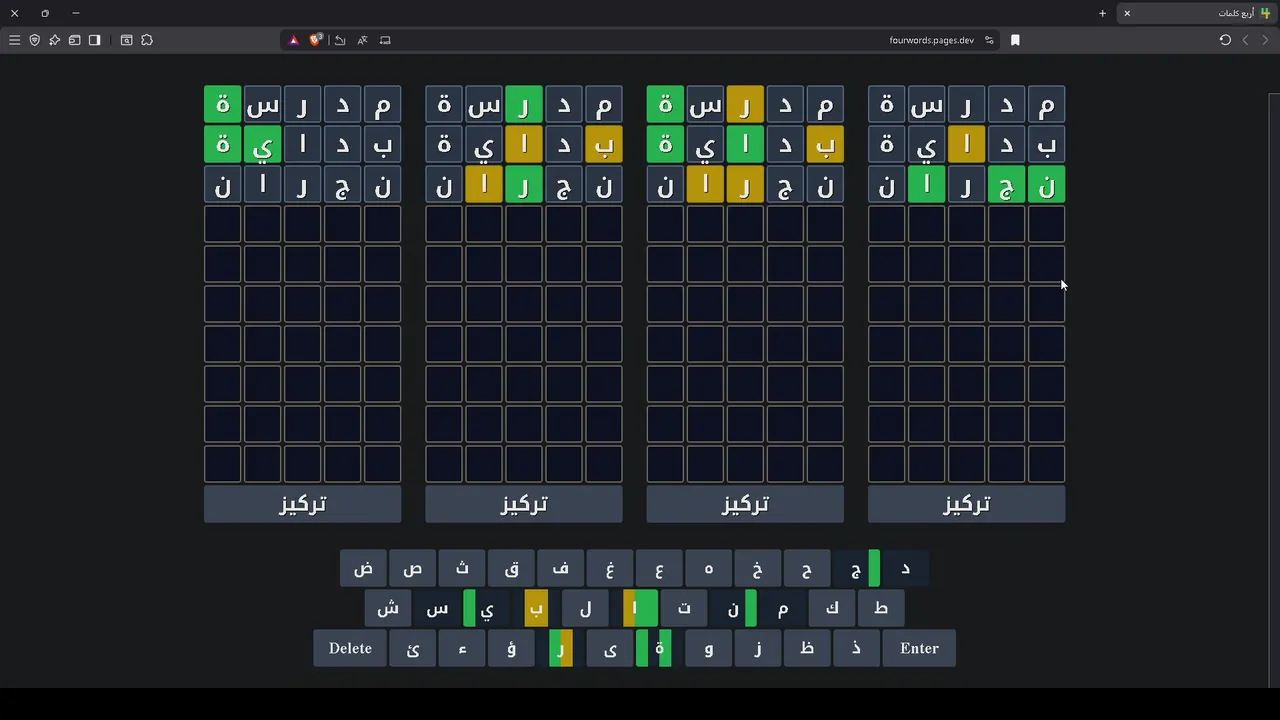Select the أربع كلمات browser tab
Image resolution: width=1280 pixels, height=720 pixels.
pos(1200,13)
